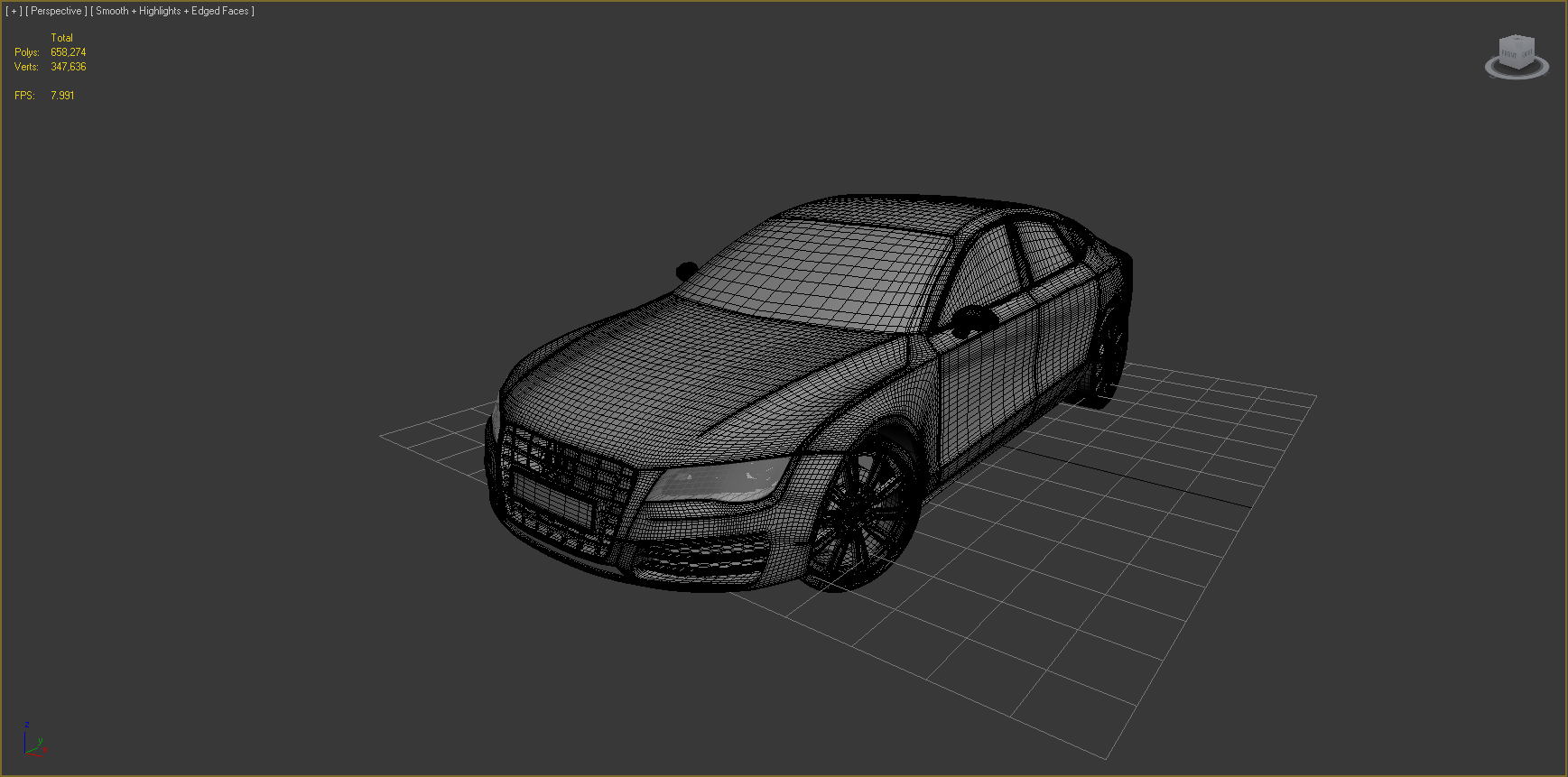
Task: Open Smooth + Highlights + Edged Faces shading menu
Action: (x=172, y=11)
